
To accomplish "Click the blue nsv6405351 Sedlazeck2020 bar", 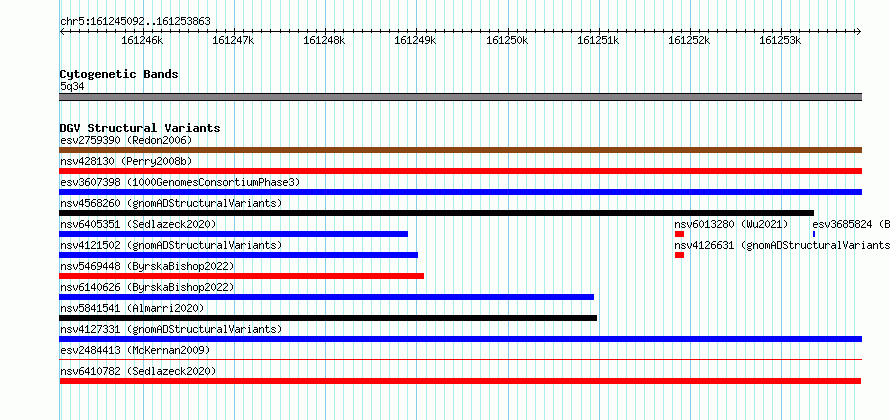I will point(233,234).
